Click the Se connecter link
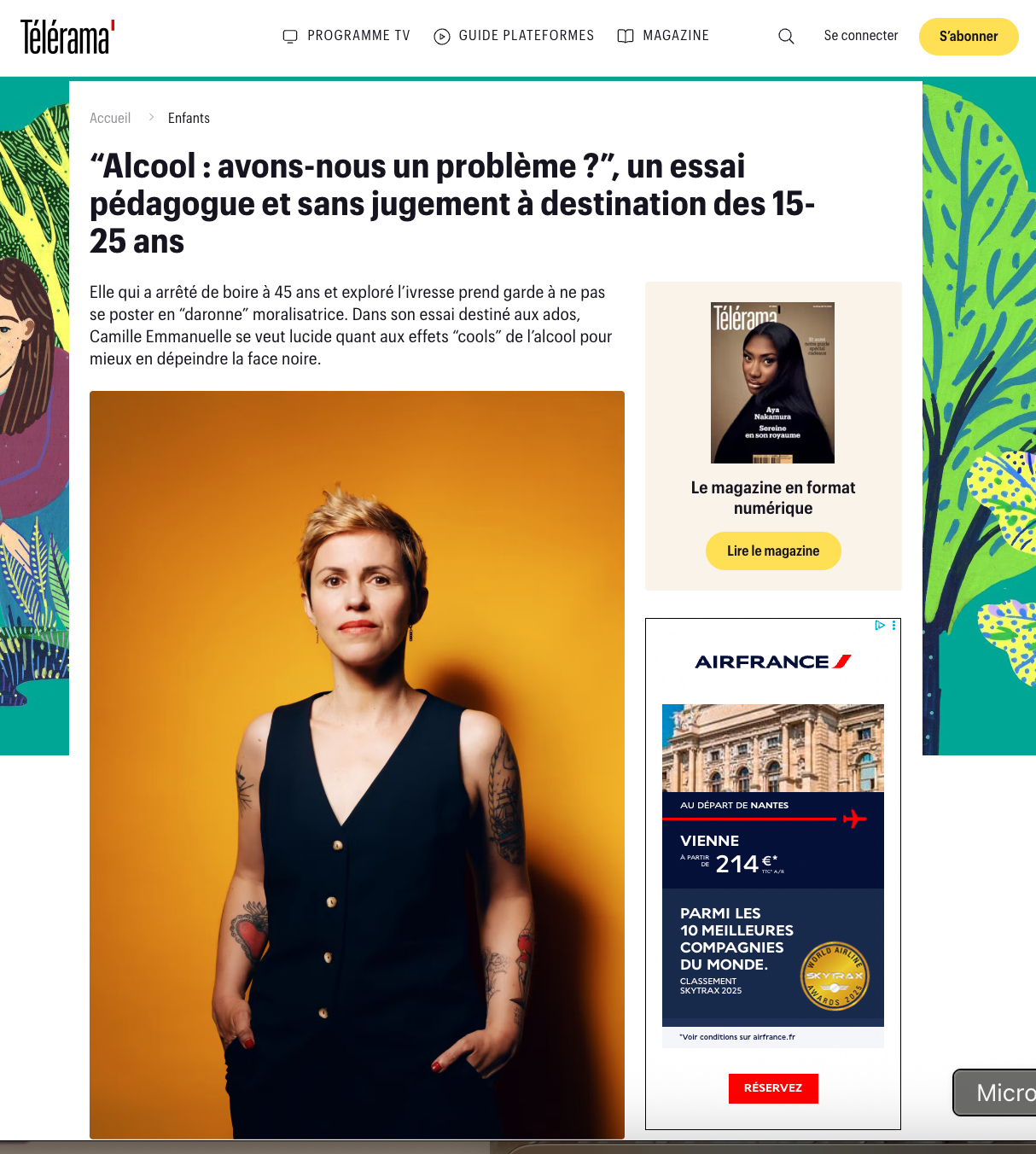Viewport: 1036px width, 1154px height. (x=861, y=36)
